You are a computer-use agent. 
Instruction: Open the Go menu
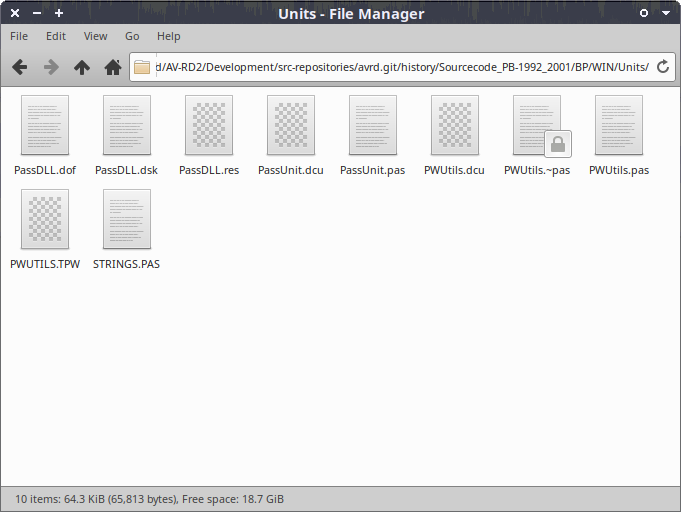click(x=132, y=36)
